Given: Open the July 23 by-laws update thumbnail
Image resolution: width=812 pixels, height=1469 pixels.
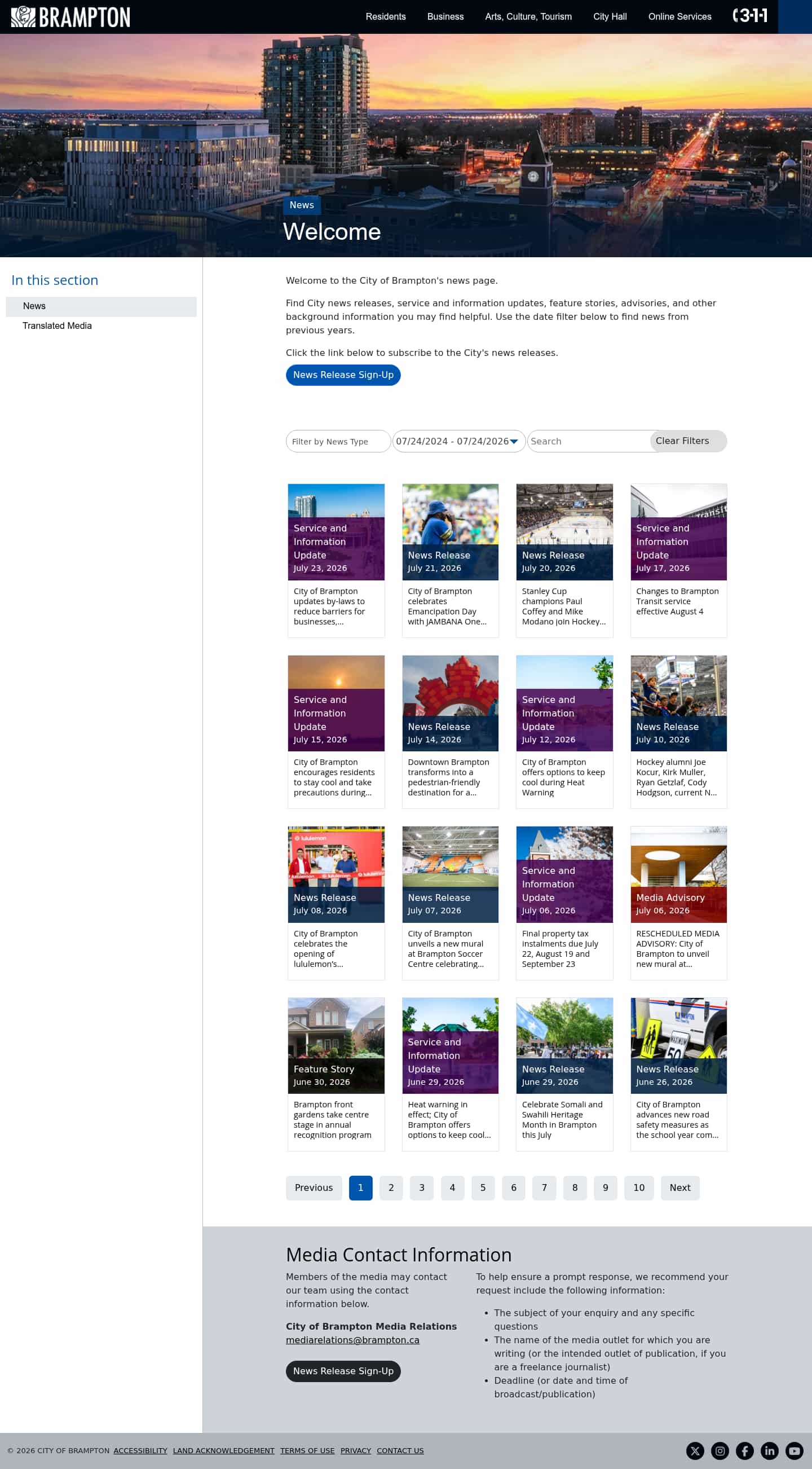Looking at the screenshot, I should point(336,532).
